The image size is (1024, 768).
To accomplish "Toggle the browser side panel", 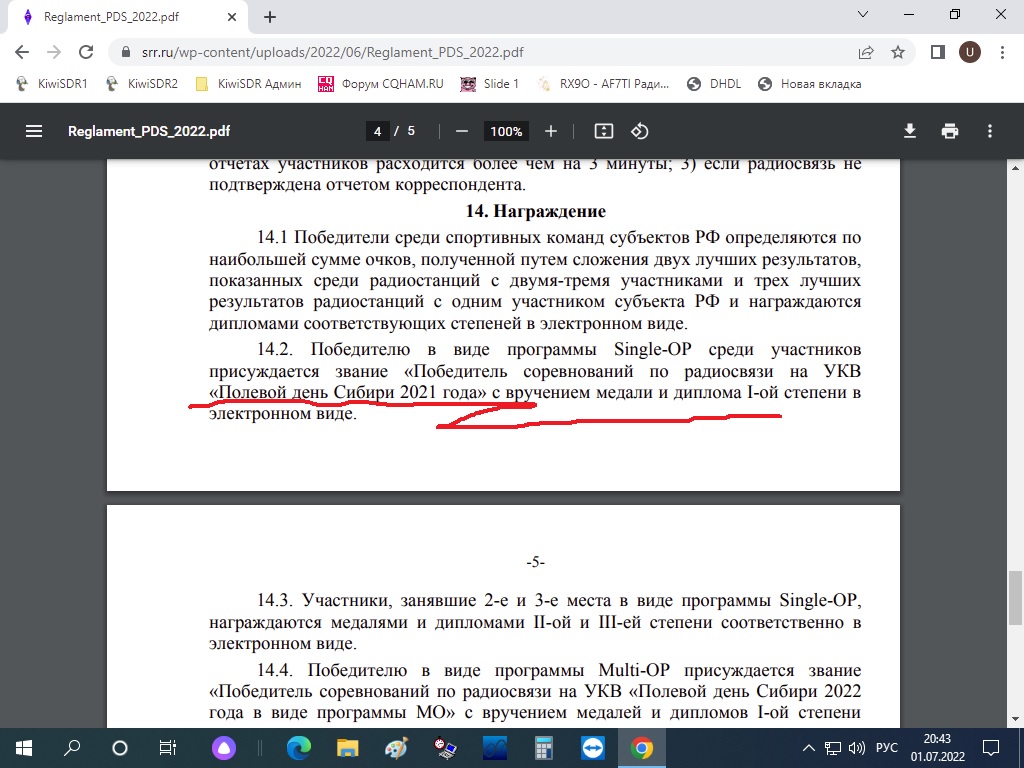I will (x=938, y=52).
